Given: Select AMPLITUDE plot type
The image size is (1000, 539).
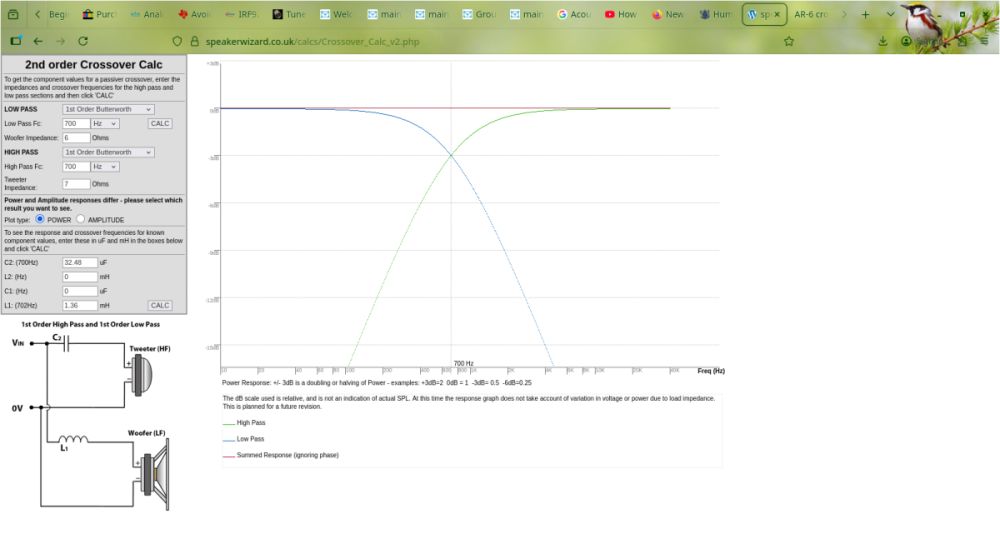Looking at the screenshot, I should (80, 219).
